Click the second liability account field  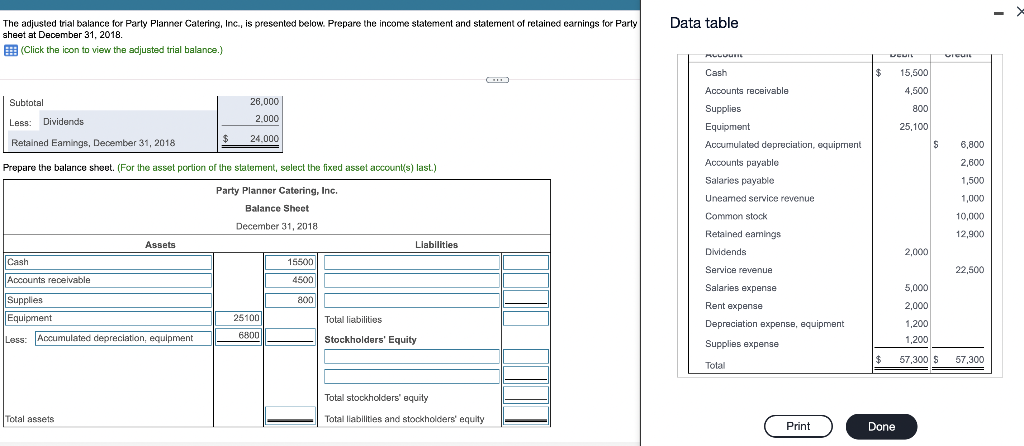(x=411, y=281)
